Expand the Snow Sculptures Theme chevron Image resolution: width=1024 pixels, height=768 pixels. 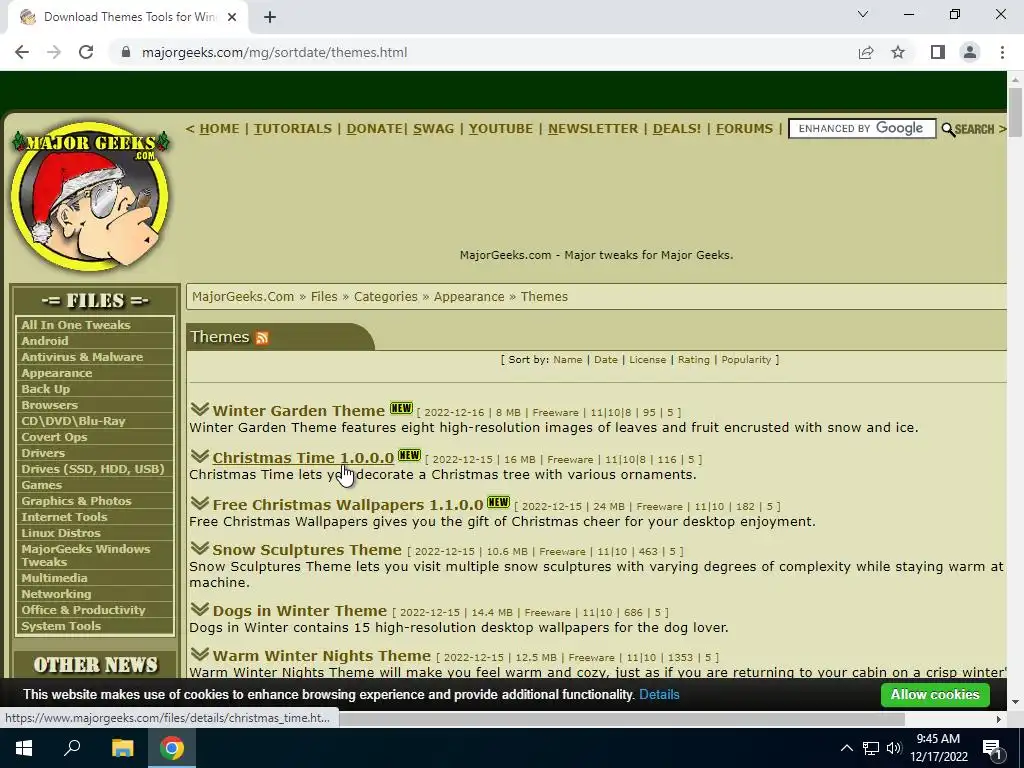(x=200, y=548)
